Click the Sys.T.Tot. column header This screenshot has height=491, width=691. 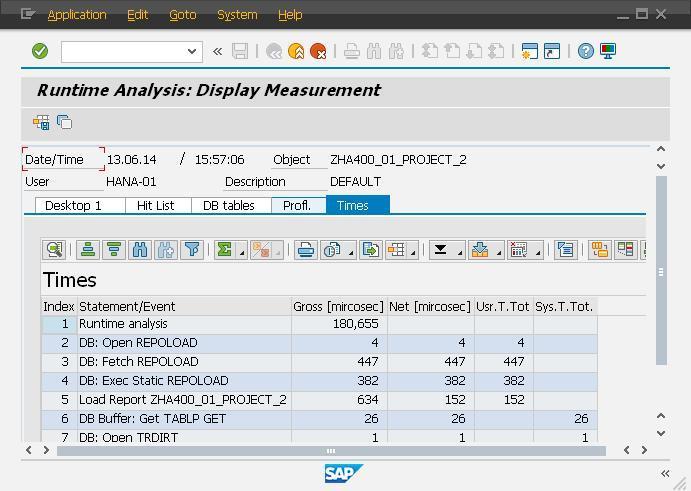click(565, 306)
